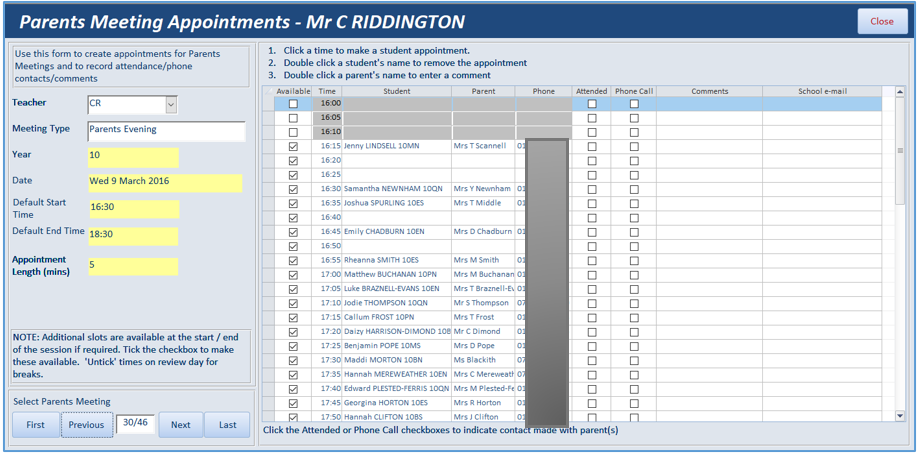Select student Jodie THOMPSON 10QN
Image resolution: width=921 pixels, height=456 pixels.
pos(386,303)
